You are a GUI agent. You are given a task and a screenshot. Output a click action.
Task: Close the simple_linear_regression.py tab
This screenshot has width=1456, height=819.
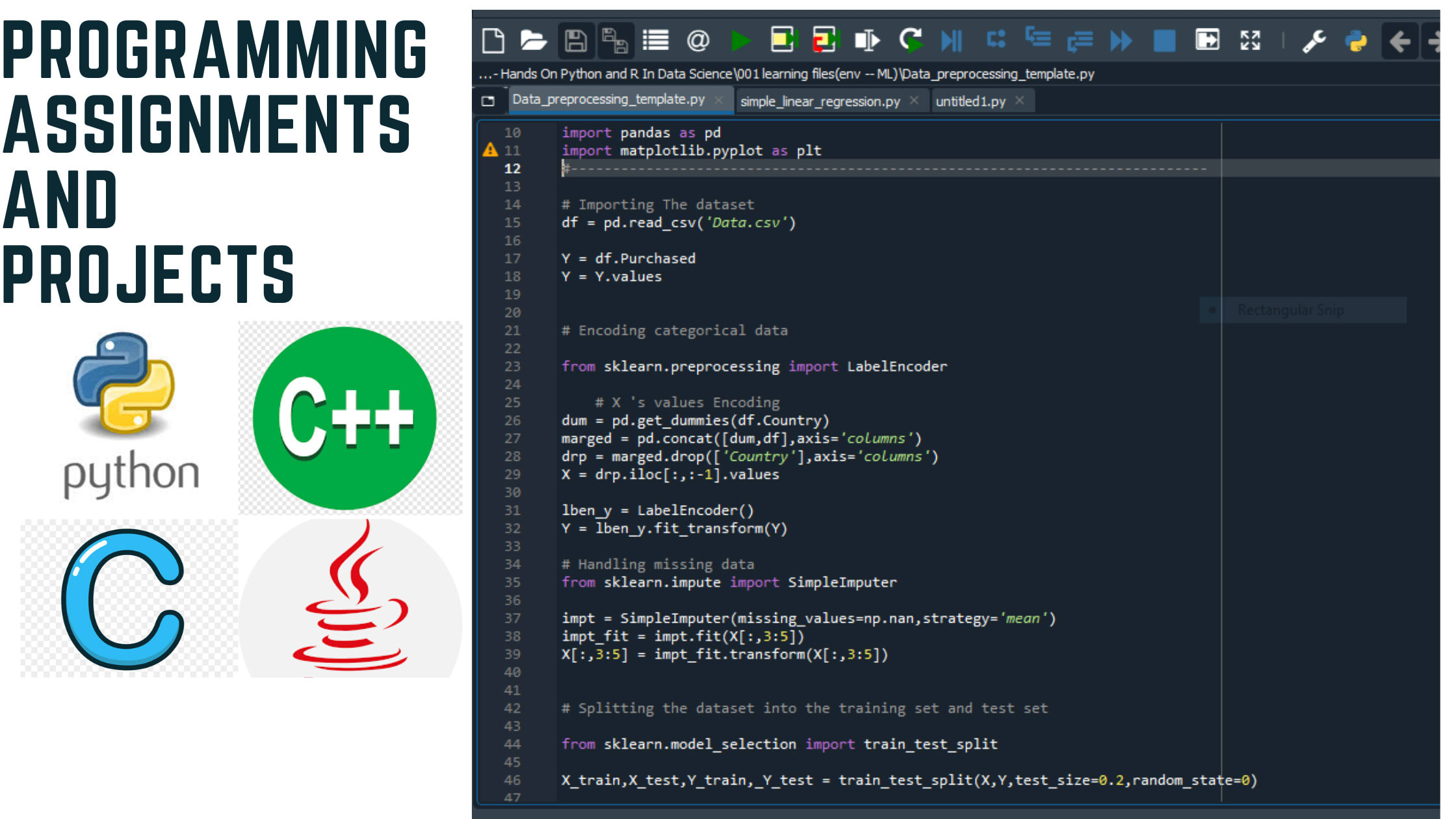click(915, 101)
